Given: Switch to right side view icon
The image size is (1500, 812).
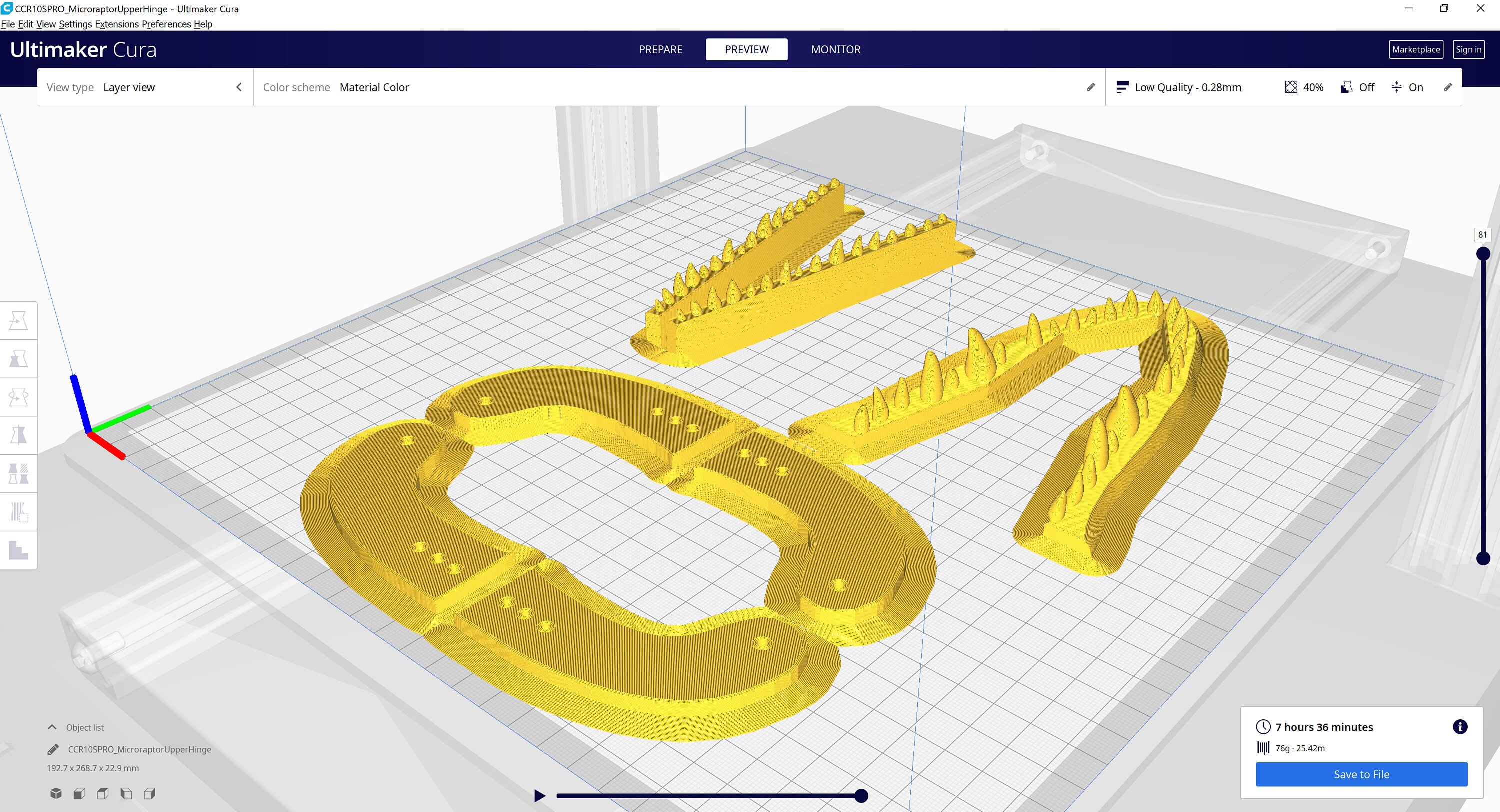Looking at the screenshot, I should (x=149, y=793).
